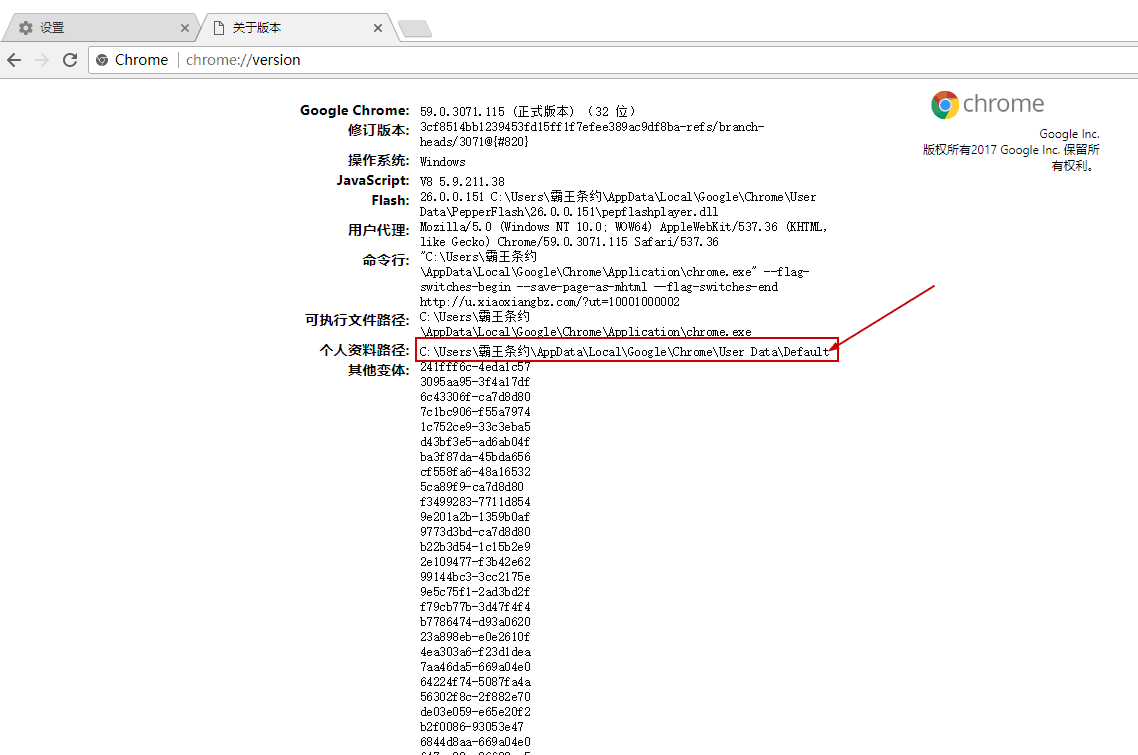Click the Chrome site info icon in address bar
The width and height of the screenshot is (1138, 755).
click(x=102, y=60)
